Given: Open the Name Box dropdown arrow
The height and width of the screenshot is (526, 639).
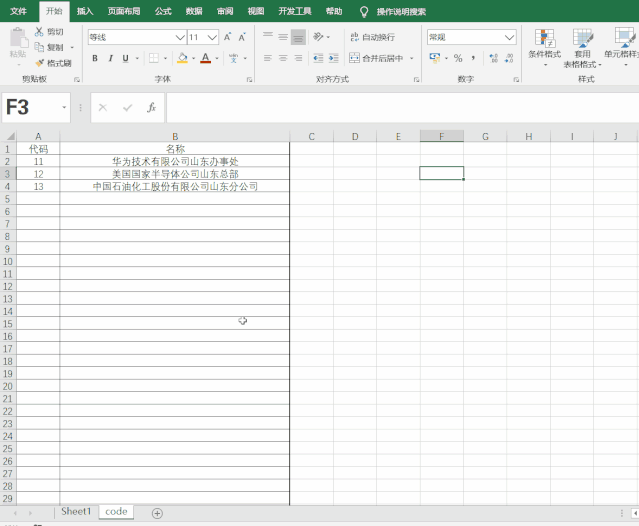Looking at the screenshot, I should pyautogui.click(x=64, y=108).
